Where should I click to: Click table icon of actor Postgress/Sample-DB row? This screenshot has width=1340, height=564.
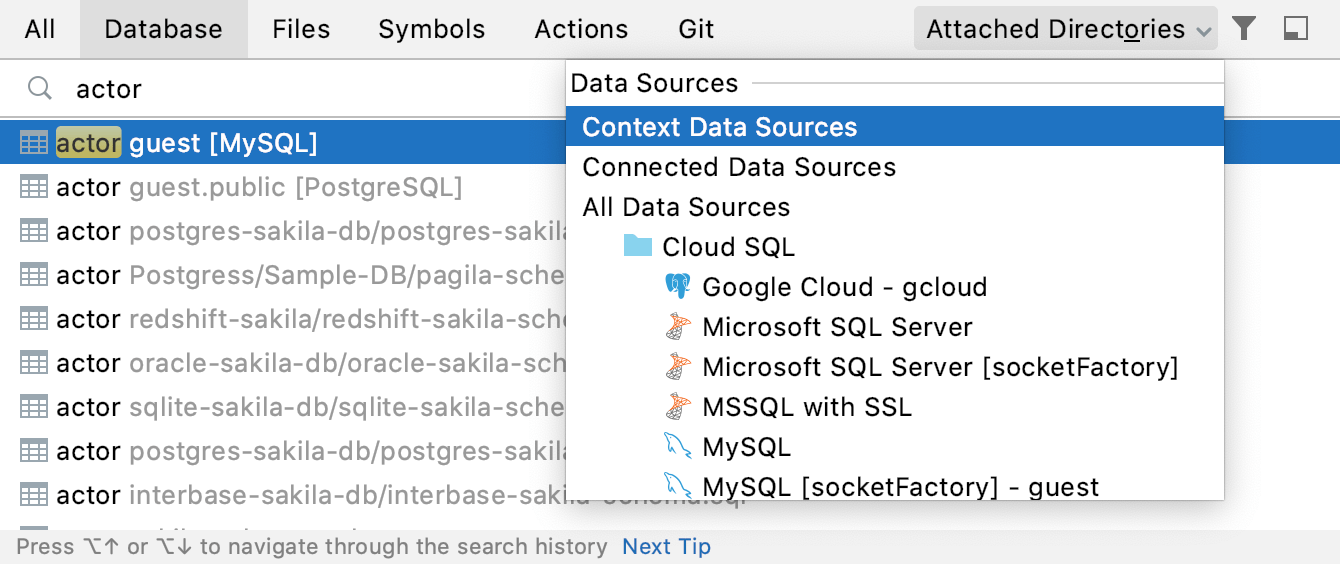pos(34,275)
